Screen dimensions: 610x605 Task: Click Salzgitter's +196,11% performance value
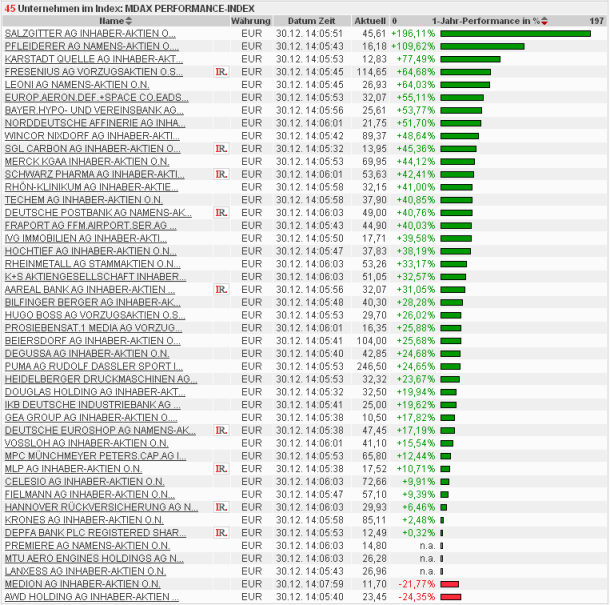point(413,34)
